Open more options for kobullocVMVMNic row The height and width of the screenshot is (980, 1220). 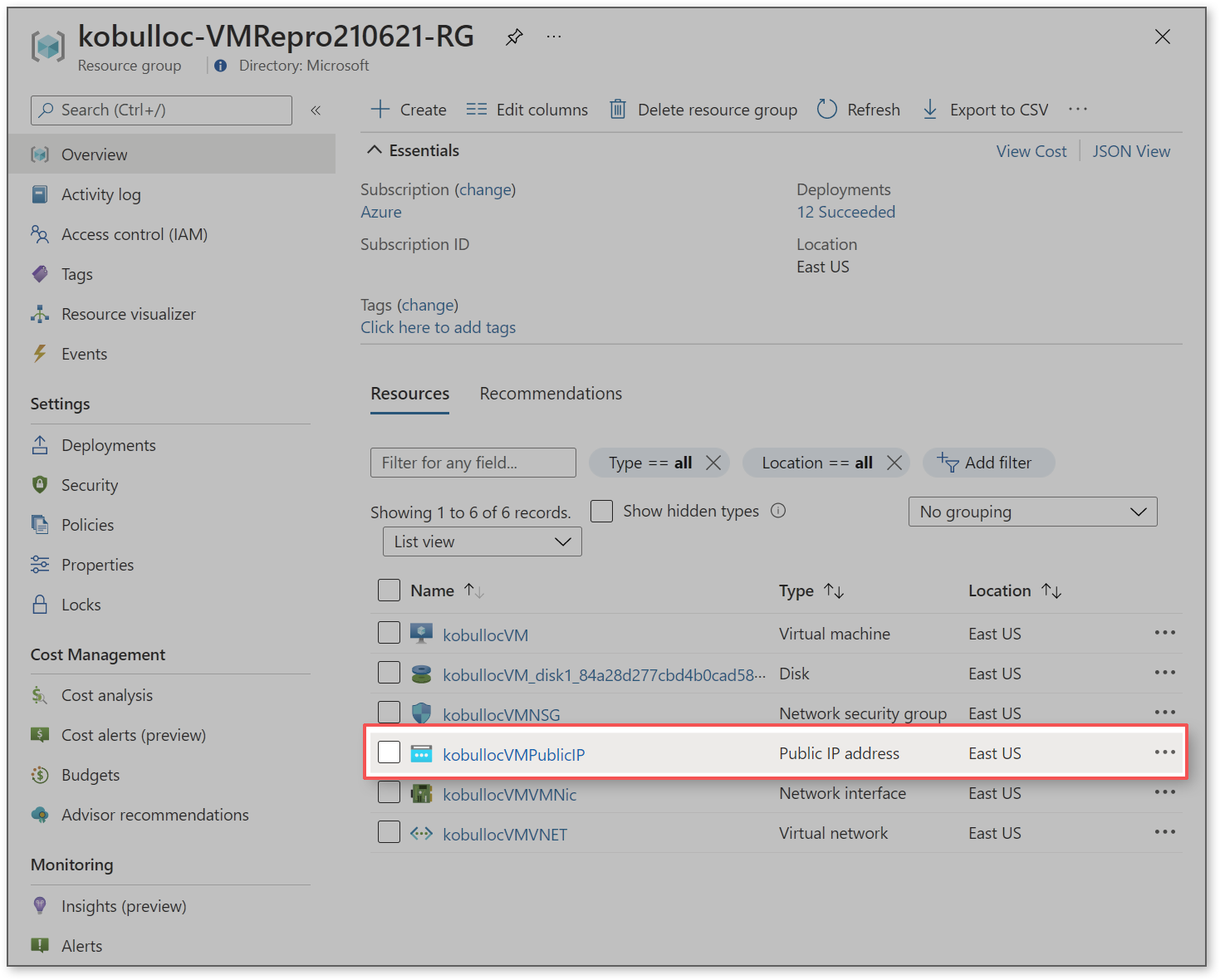point(1165,792)
